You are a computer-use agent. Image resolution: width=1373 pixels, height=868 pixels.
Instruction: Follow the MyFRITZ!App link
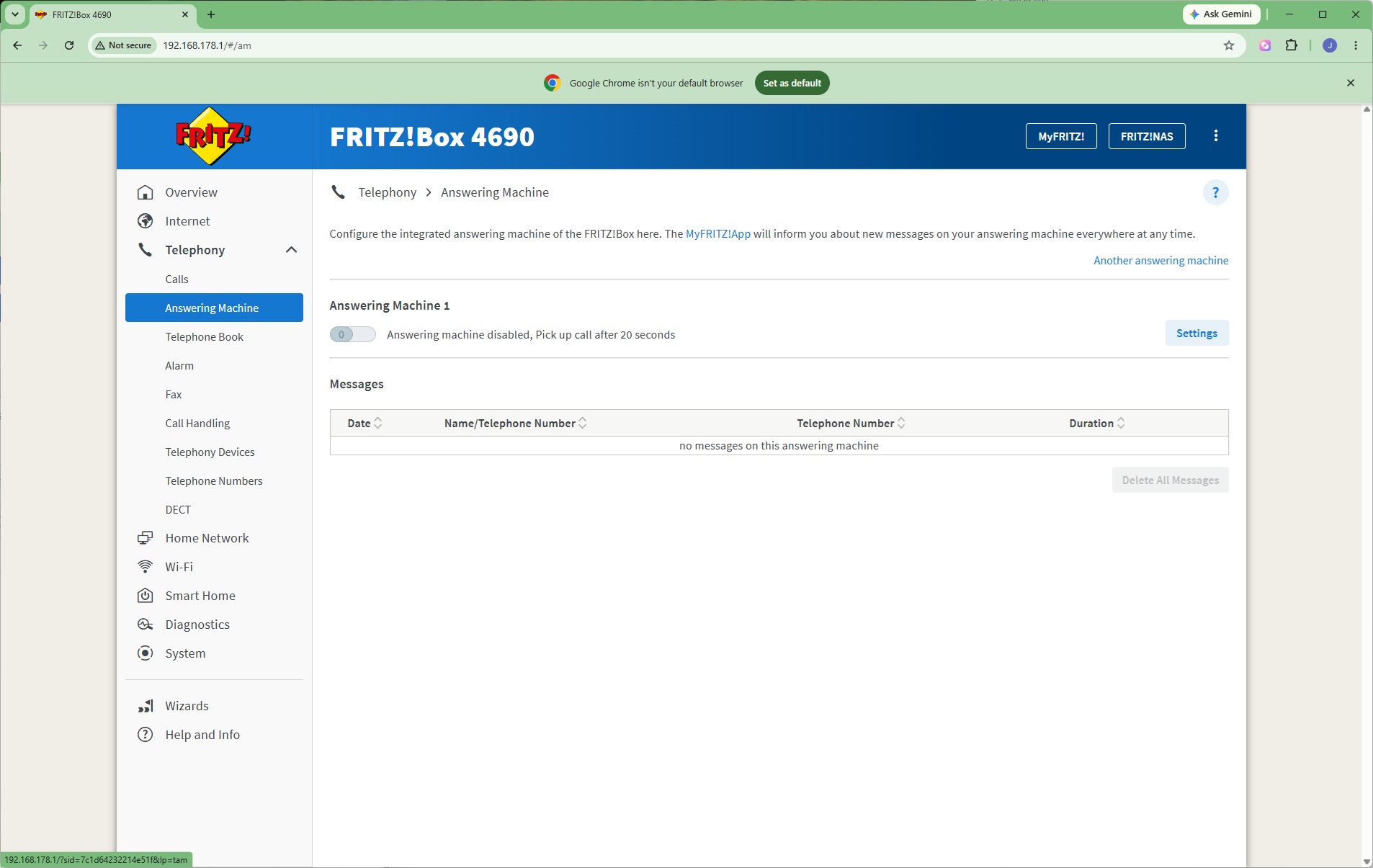click(x=718, y=234)
